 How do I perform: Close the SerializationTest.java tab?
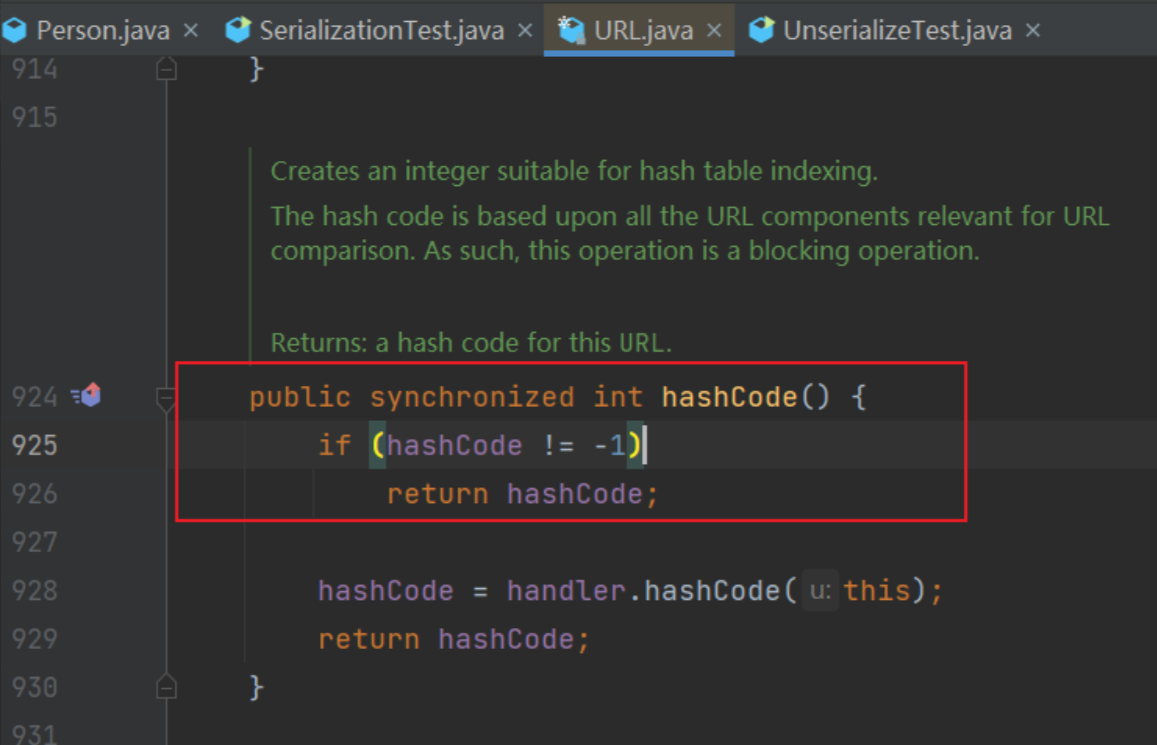525,30
